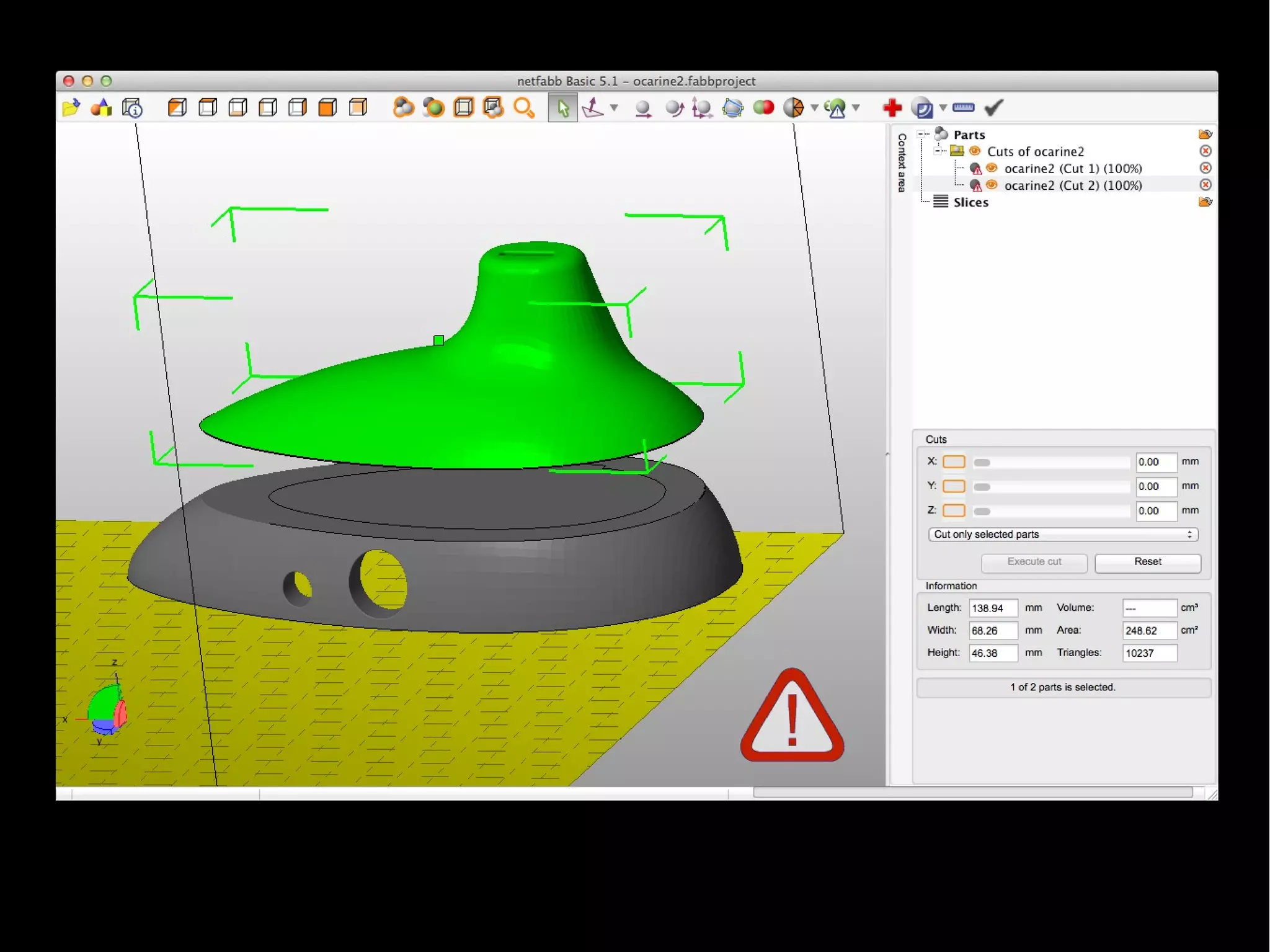Open 'Cut only selected parts' dropdown
The height and width of the screenshot is (952, 1270).
point(1062,535)
